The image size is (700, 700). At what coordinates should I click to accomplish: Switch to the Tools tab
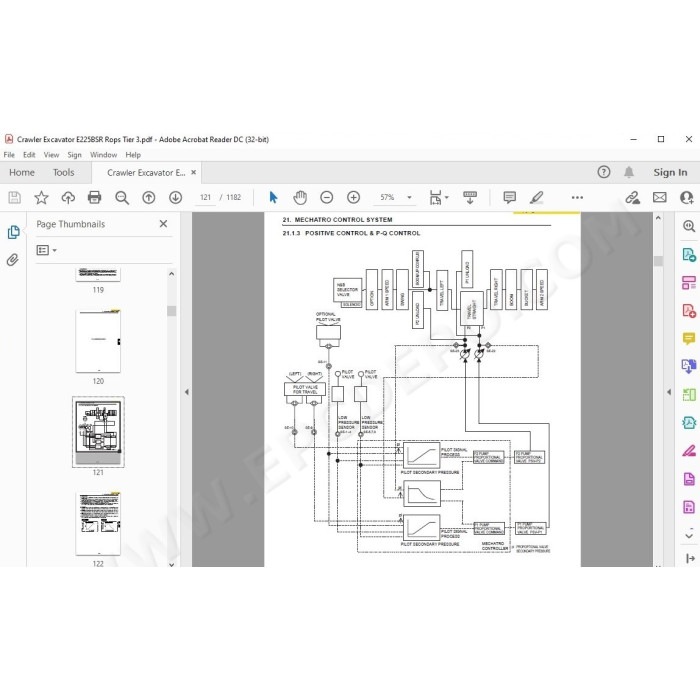63,172
